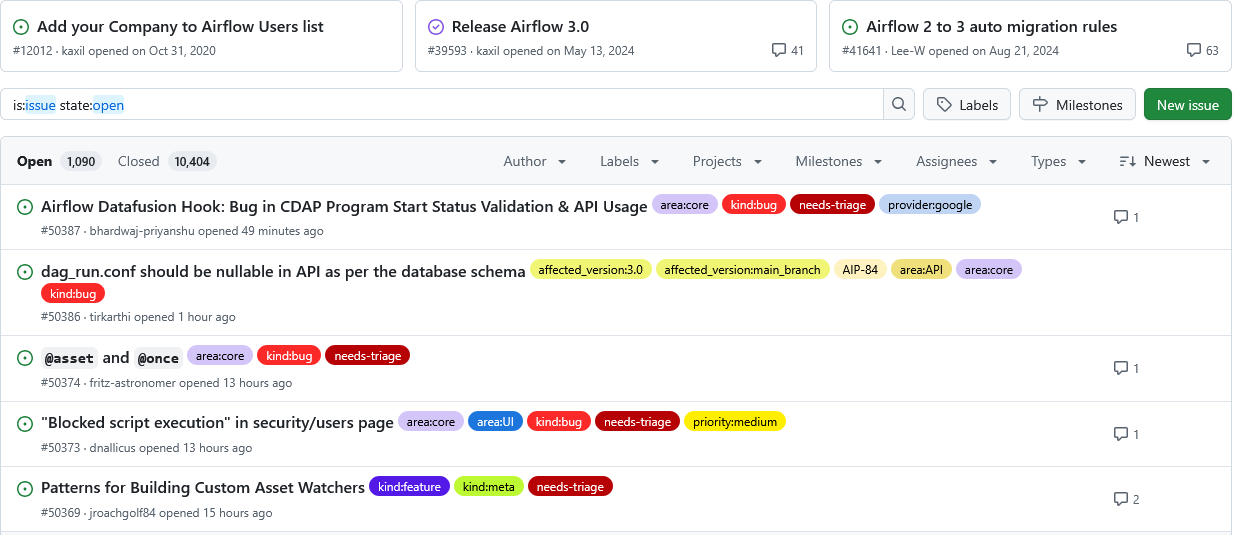Click open issue icon on dag_run.conf issue
The image size is (1248, 535).
(25, 272)
